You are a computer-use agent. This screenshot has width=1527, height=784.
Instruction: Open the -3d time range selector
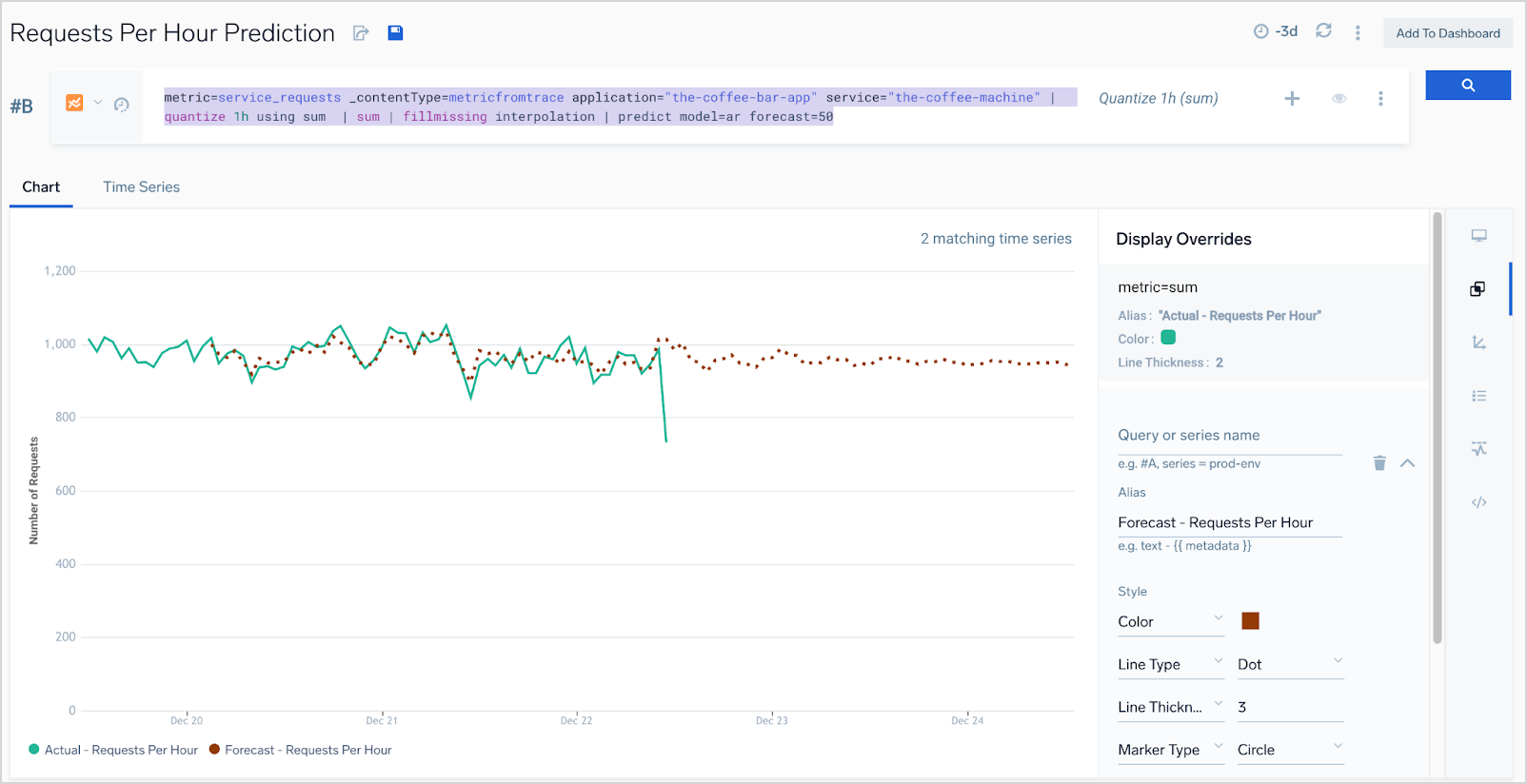pos(1276,31)
